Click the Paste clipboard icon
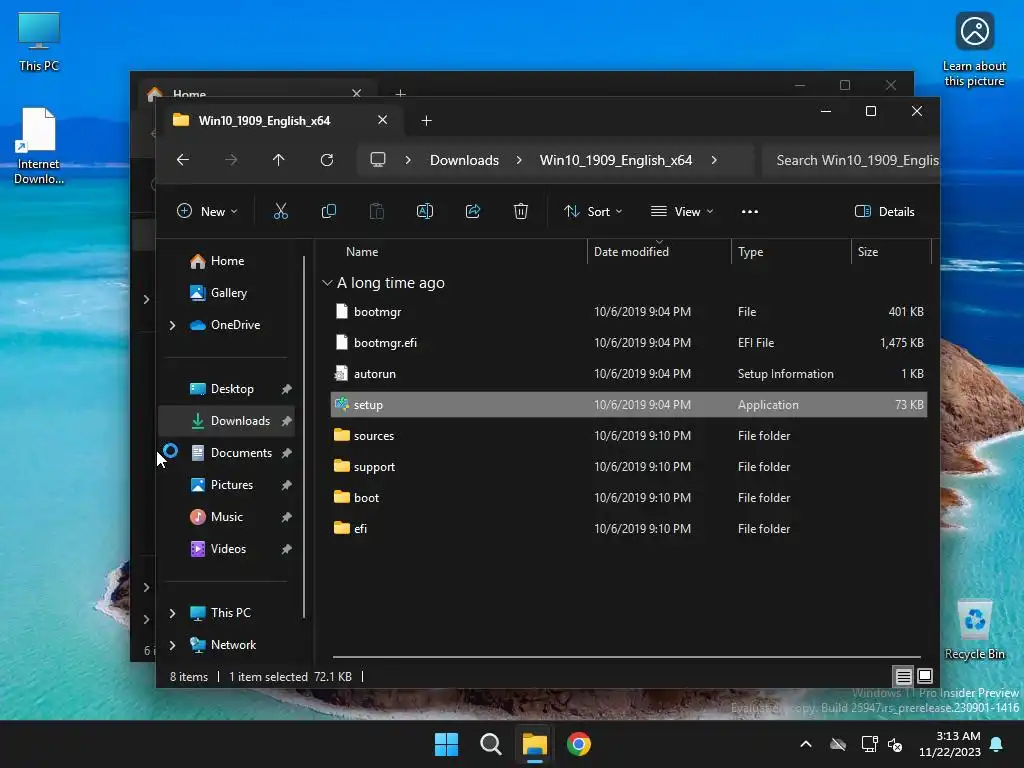The height and width of the screenshot is (768, 1024). 377,212
